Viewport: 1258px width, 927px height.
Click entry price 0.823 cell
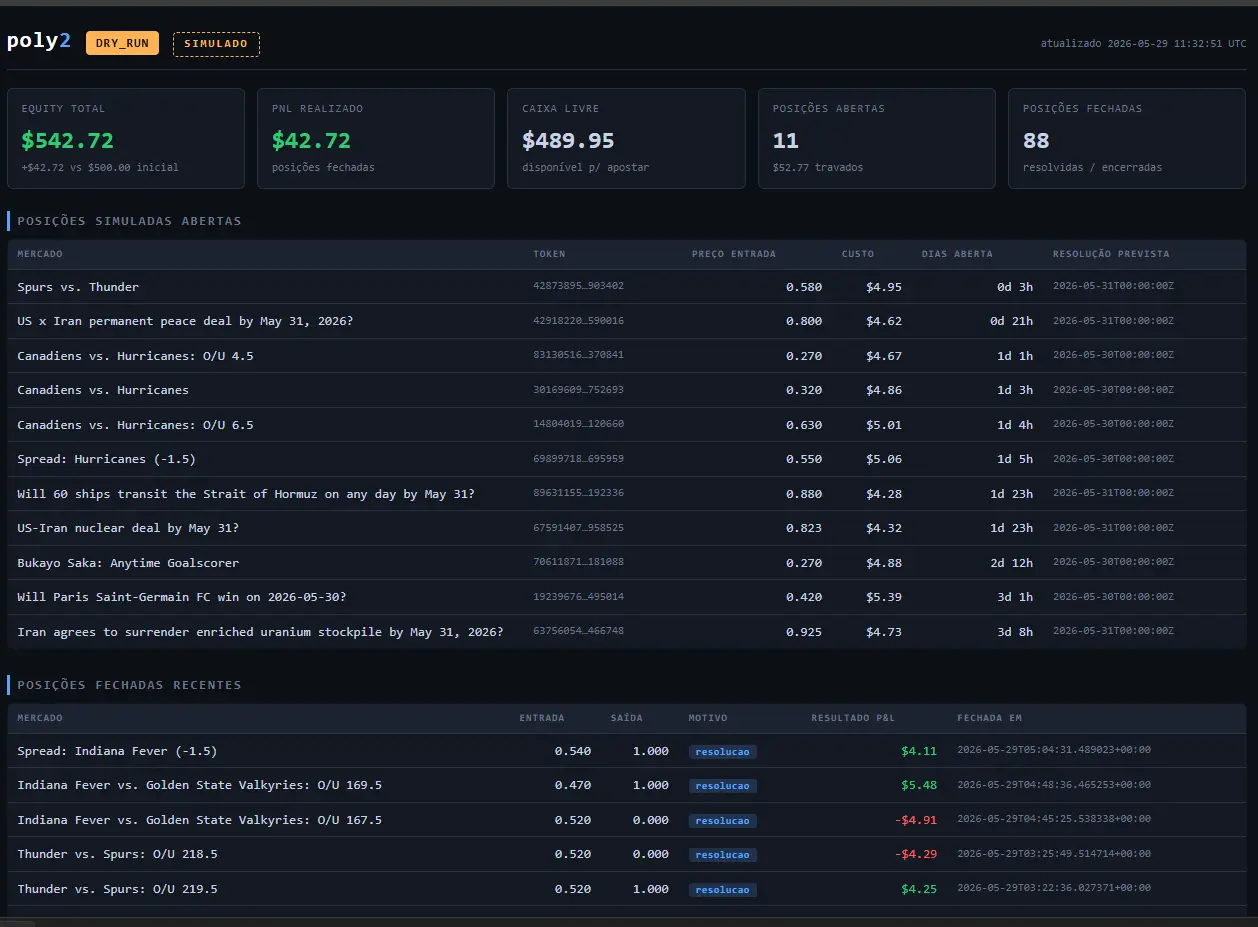[804, 528]
